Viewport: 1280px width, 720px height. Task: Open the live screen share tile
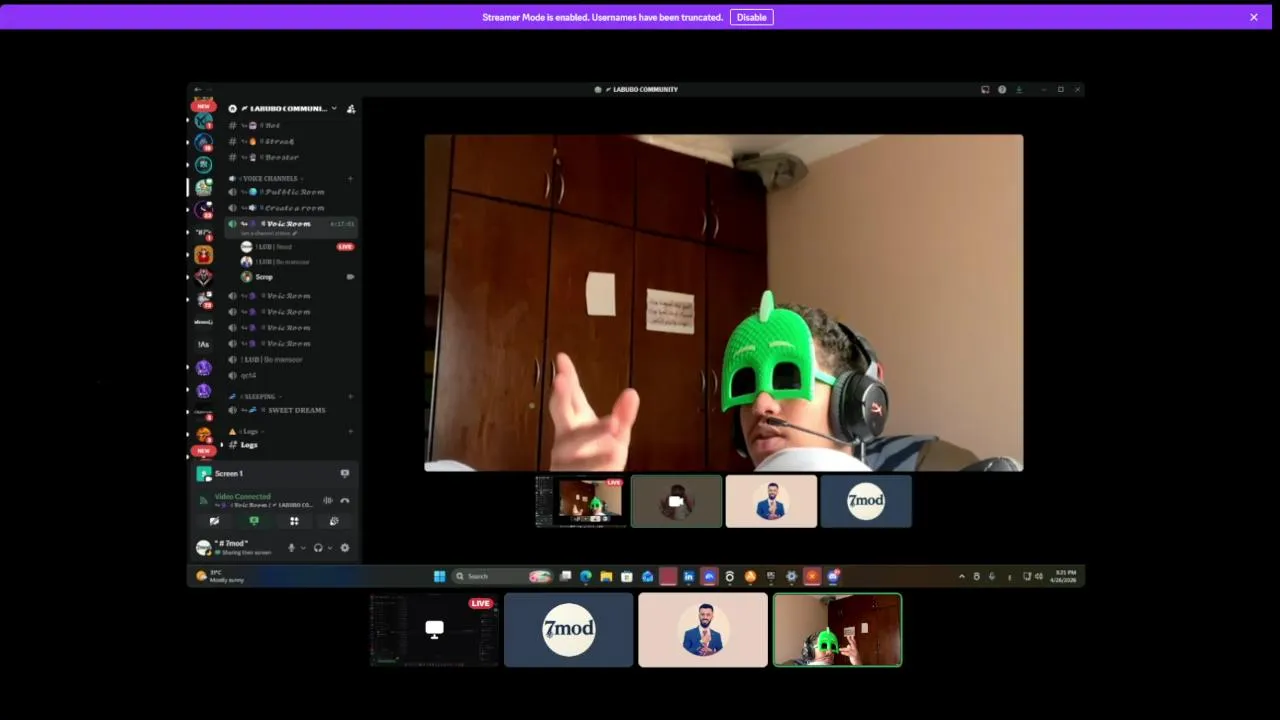coord(434,630)
